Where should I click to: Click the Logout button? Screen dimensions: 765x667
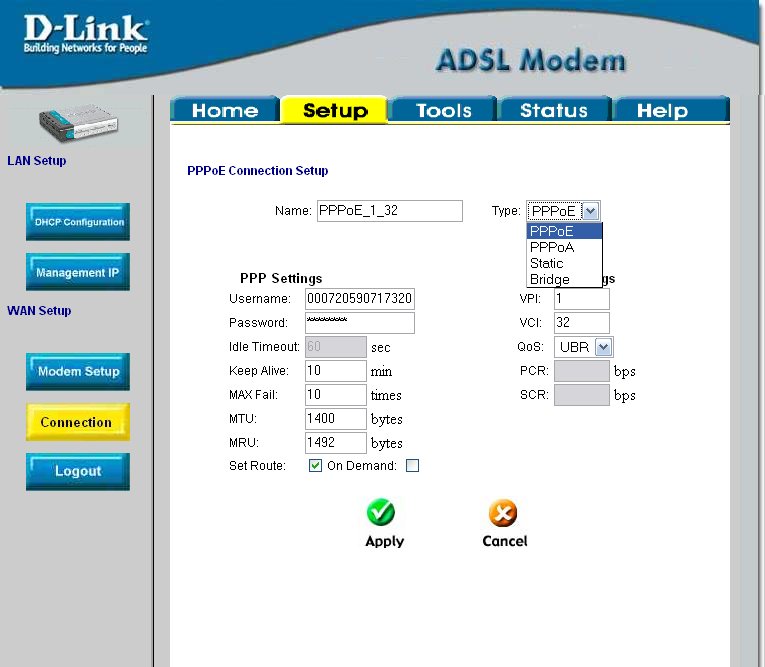(78, 471)
